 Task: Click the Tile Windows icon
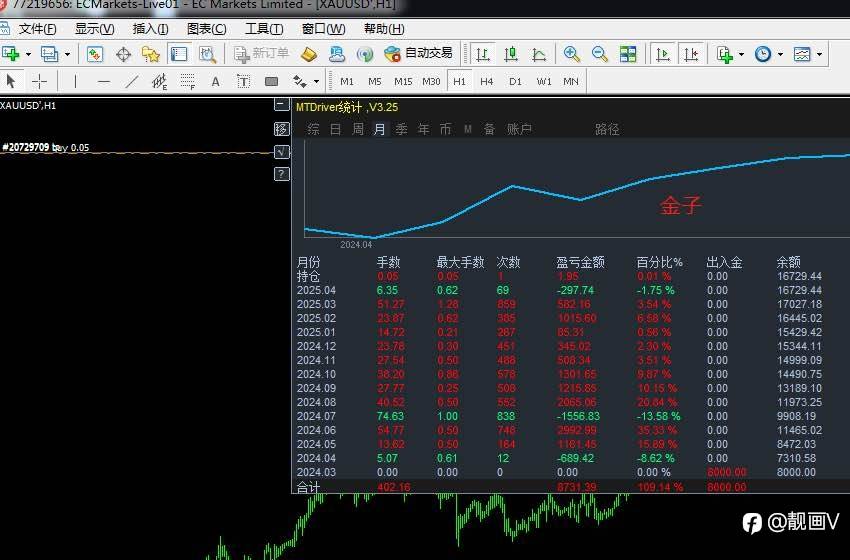tap(628, 54)
